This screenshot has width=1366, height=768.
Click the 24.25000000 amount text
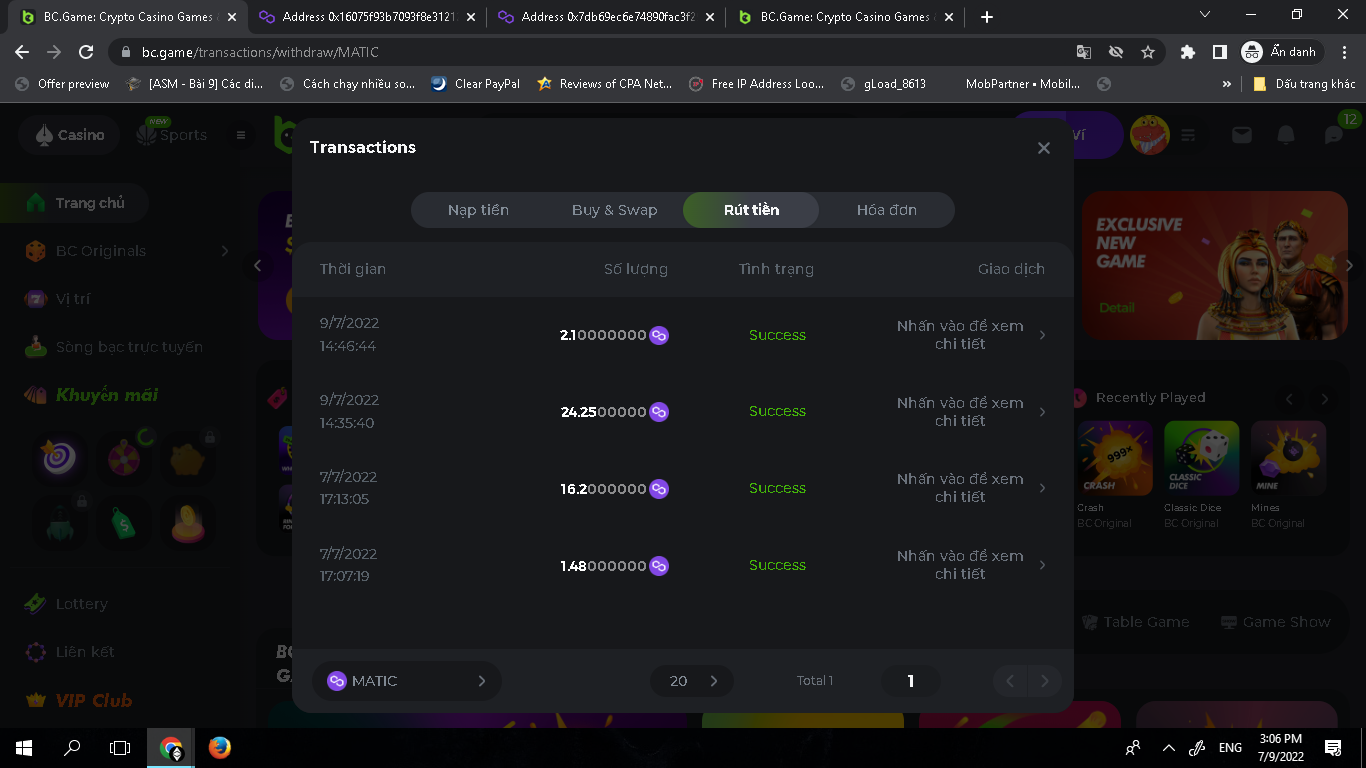pyautogui.click(x=603, y=412)
